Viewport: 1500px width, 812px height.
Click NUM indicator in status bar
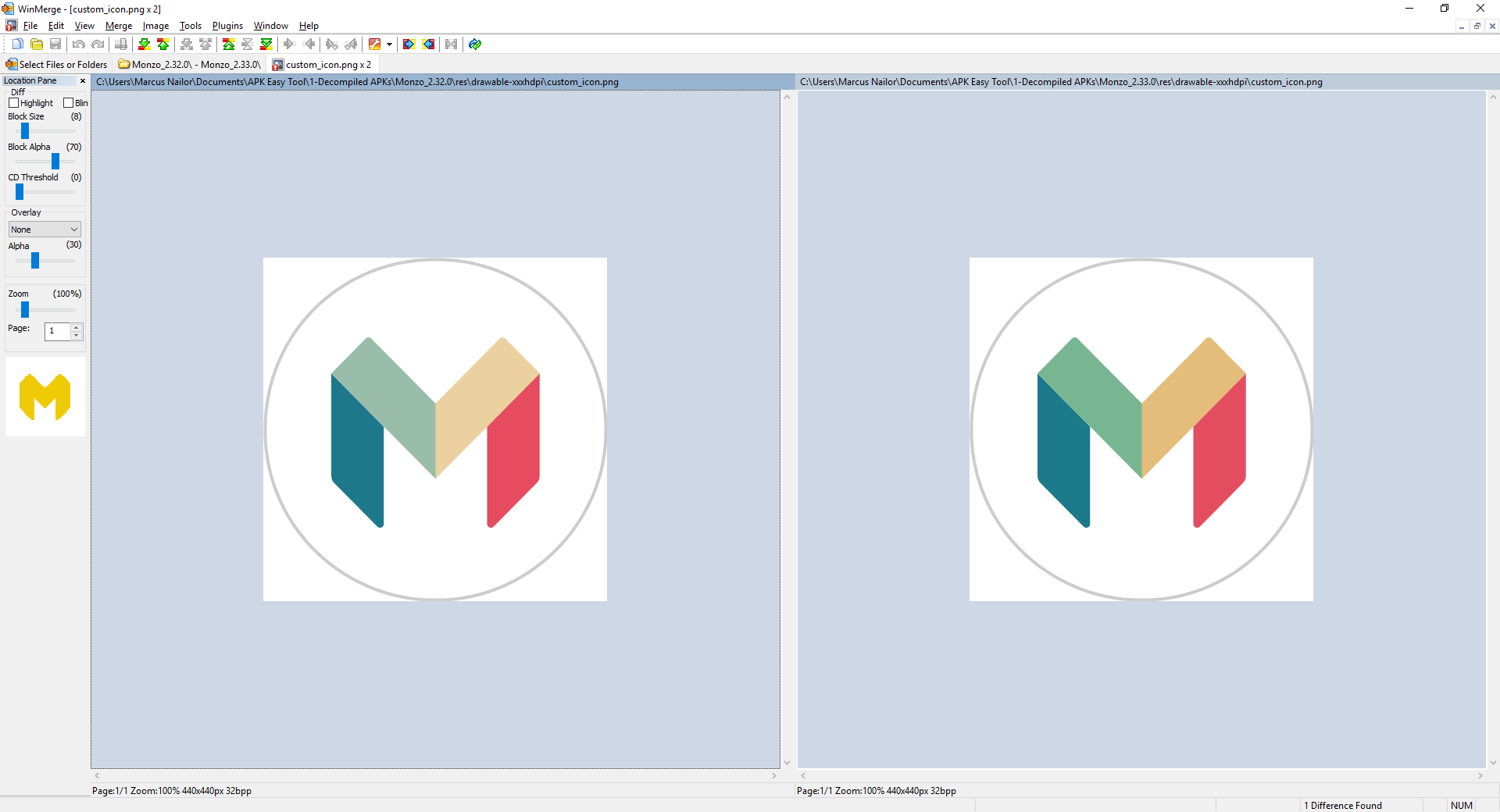click(1461, 806)
